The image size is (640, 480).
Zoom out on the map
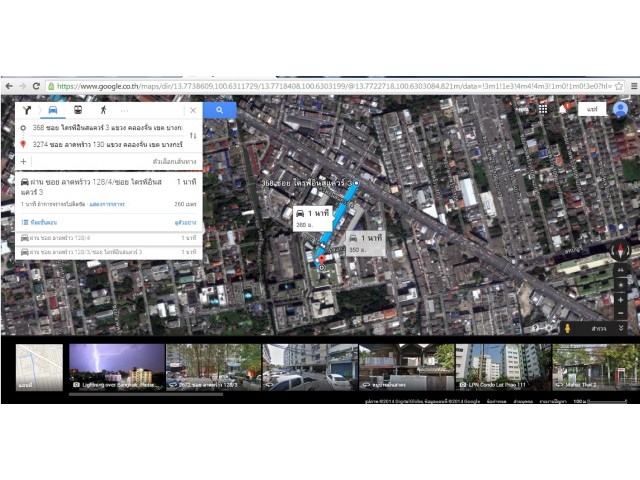pyautogui.click(x=620, y=313)
